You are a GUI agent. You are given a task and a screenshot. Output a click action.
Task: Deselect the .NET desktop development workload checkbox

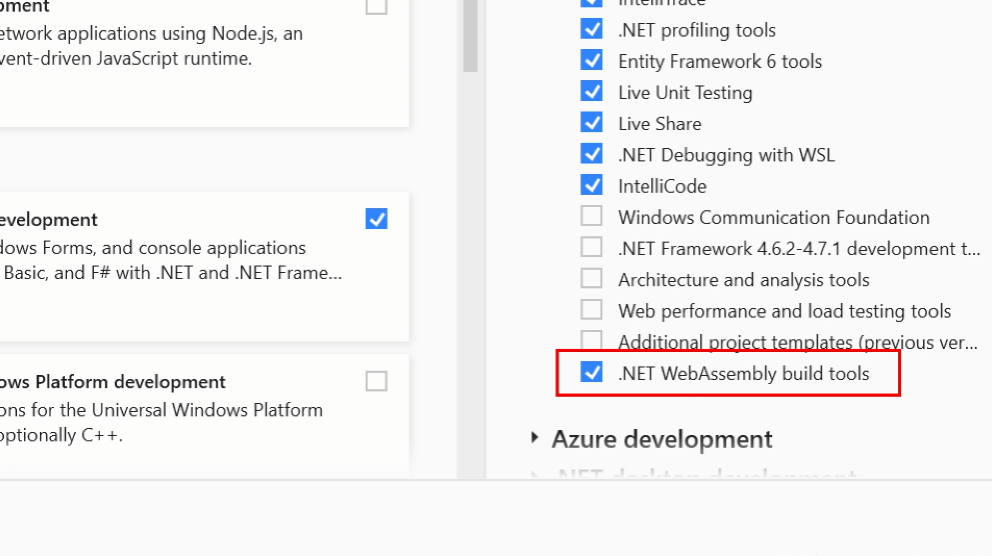376,219
